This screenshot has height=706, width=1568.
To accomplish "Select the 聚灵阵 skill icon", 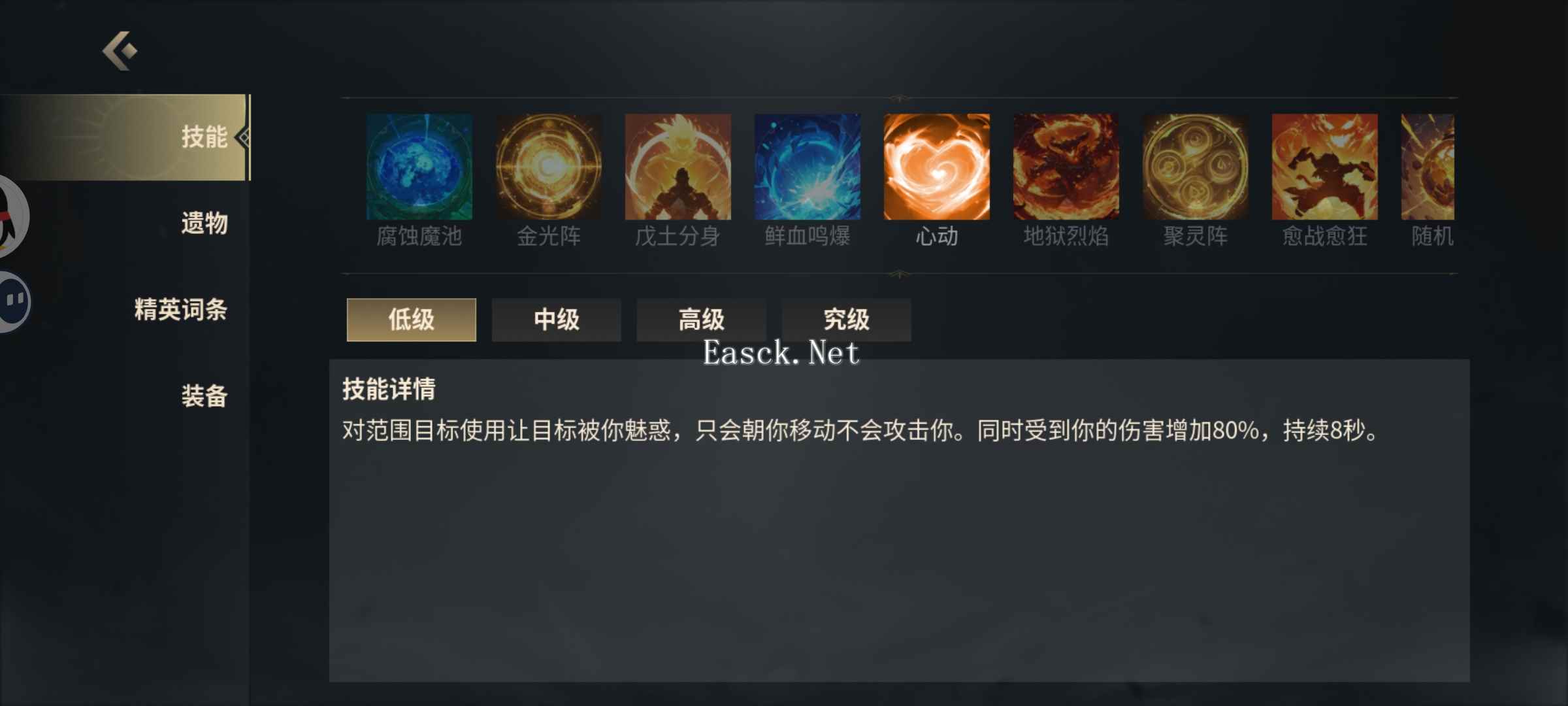I will [x=1196, y=167].
